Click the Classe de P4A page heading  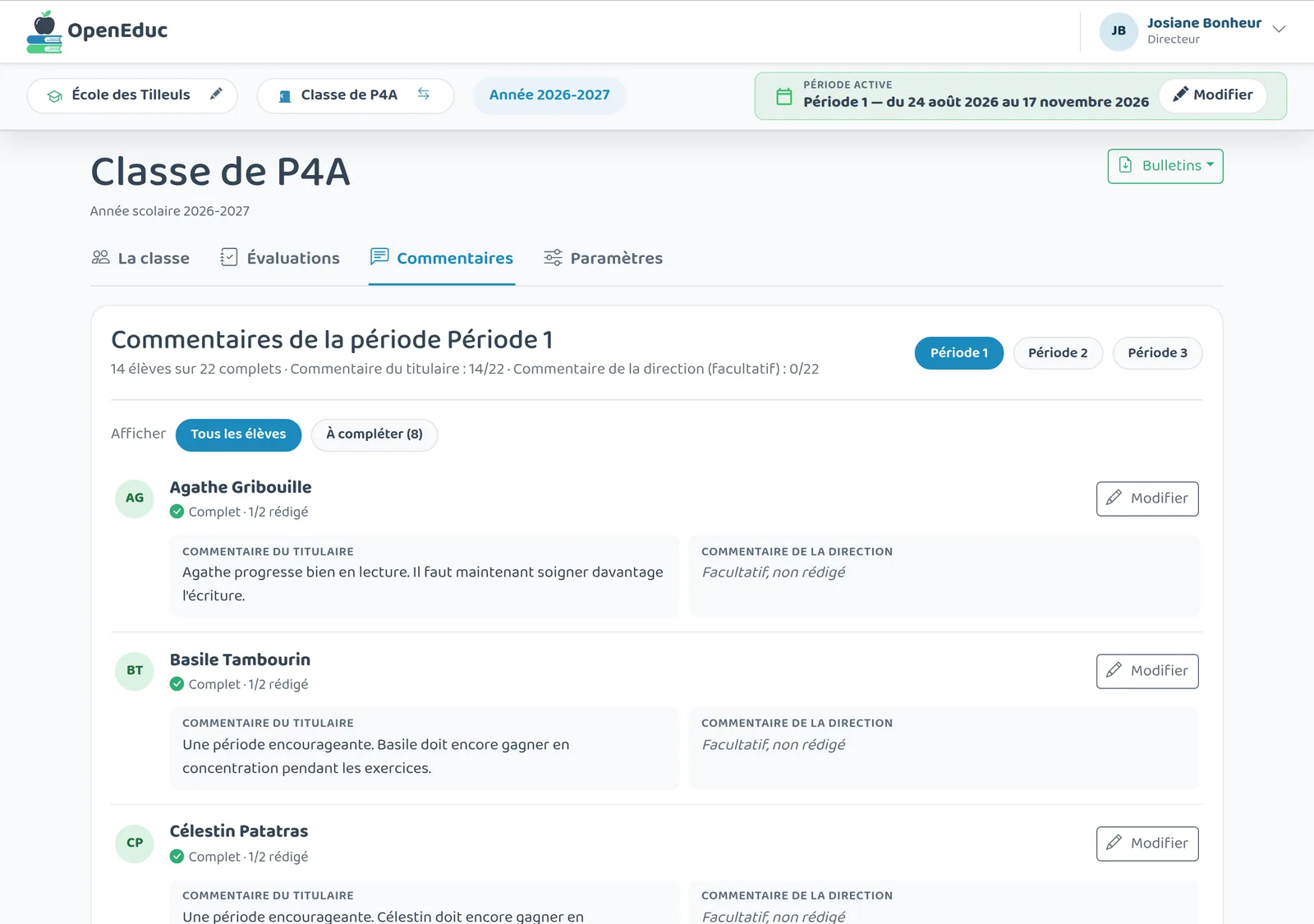(x=220, y=172)
